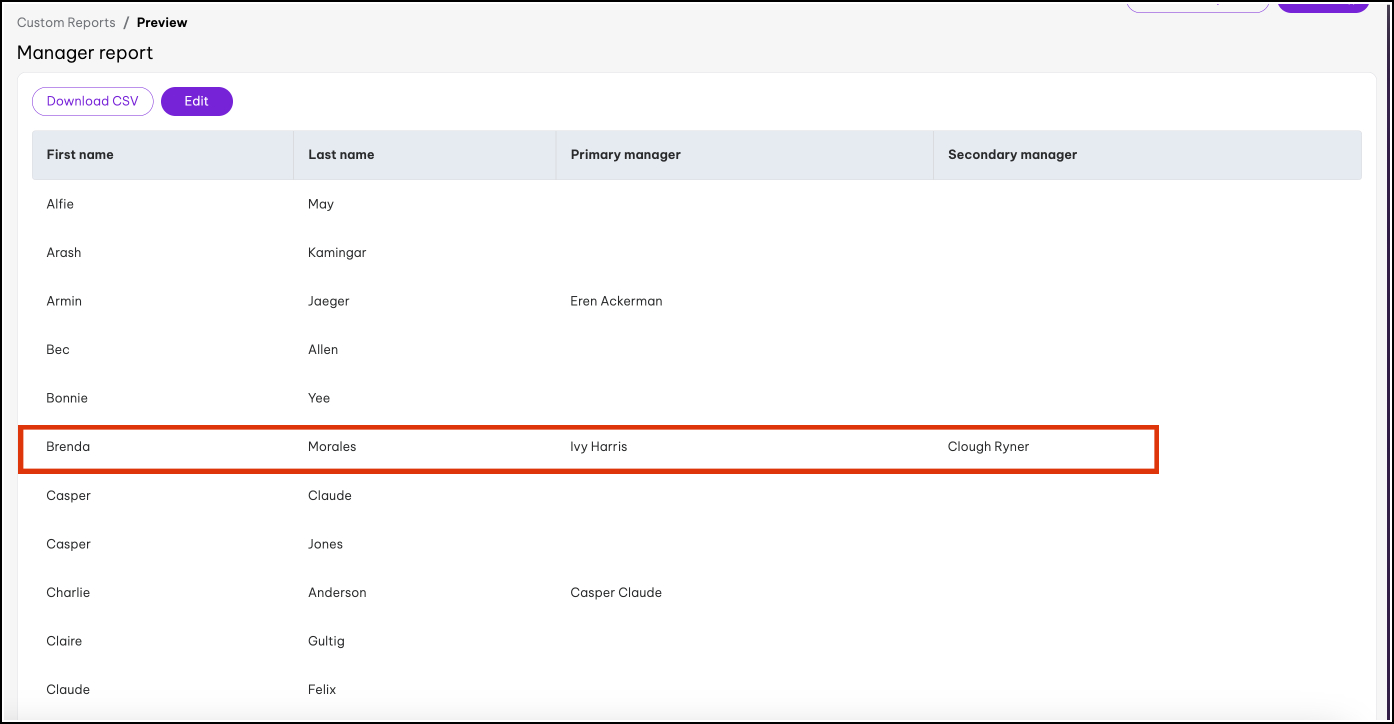This screenshot has width=1394, height=724.
Task: Select secondary manager Clough Ryner
Action: click(988, 447)
